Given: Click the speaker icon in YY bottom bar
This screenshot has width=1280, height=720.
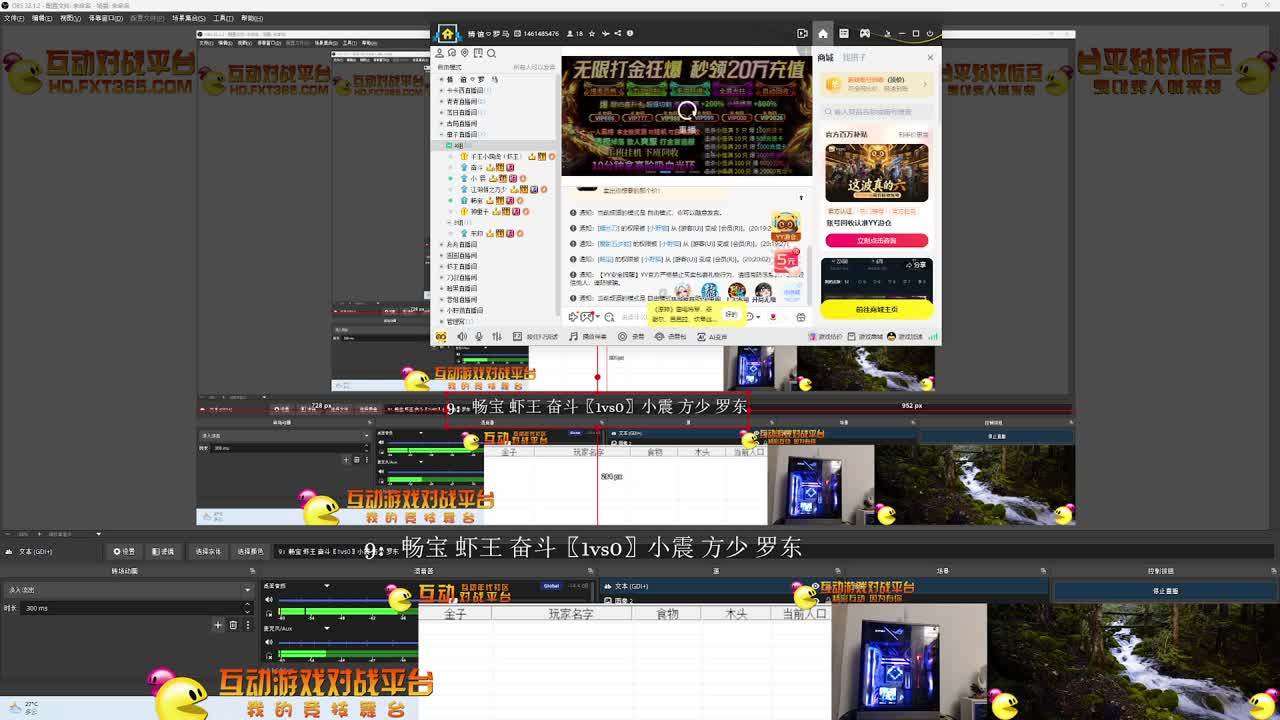Looking at the screenshot, I should point(462,337).
